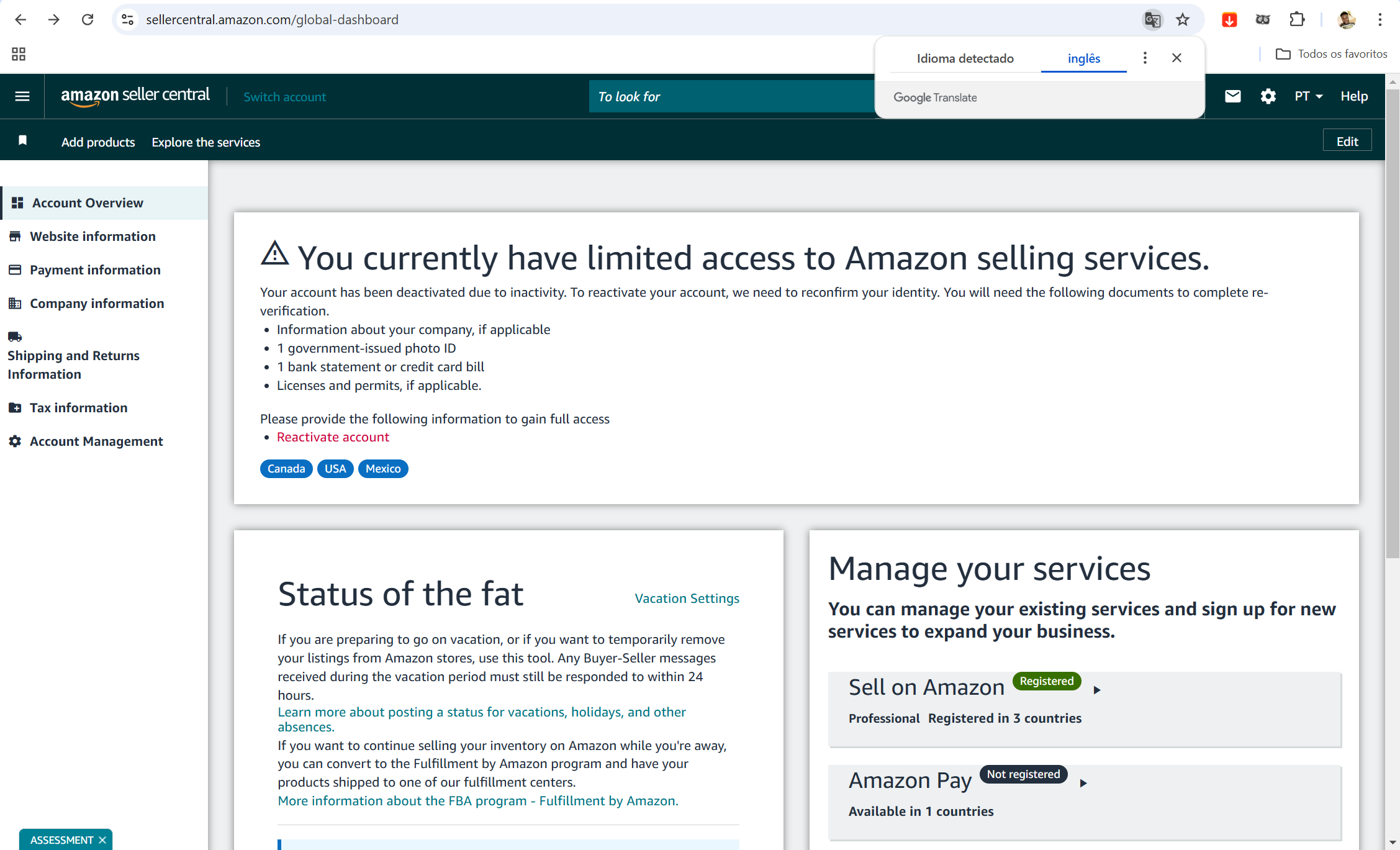Close the ASSESSMENT badge
Screen dimensions: 1400x850
point(102,840)
